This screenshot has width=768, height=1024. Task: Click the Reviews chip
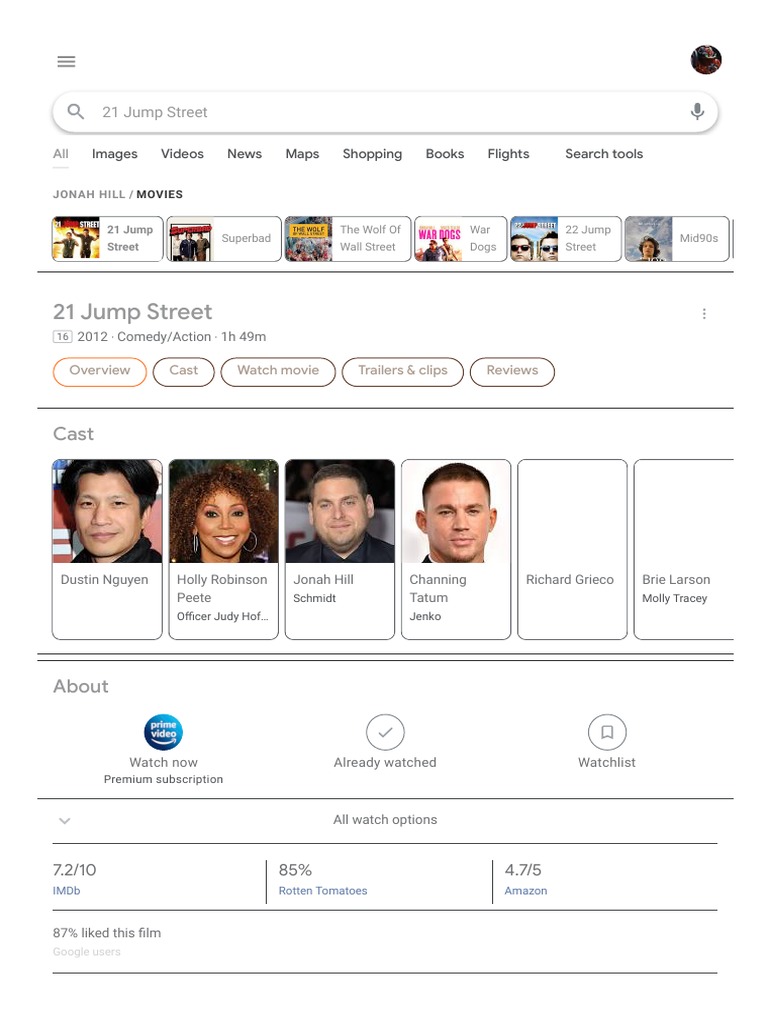click(x=512, y=372)
